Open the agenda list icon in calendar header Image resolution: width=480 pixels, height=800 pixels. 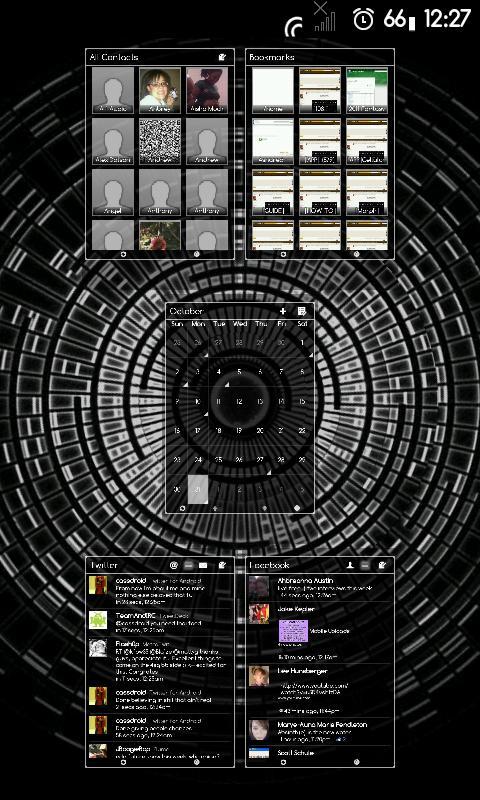tap(301, 311)
